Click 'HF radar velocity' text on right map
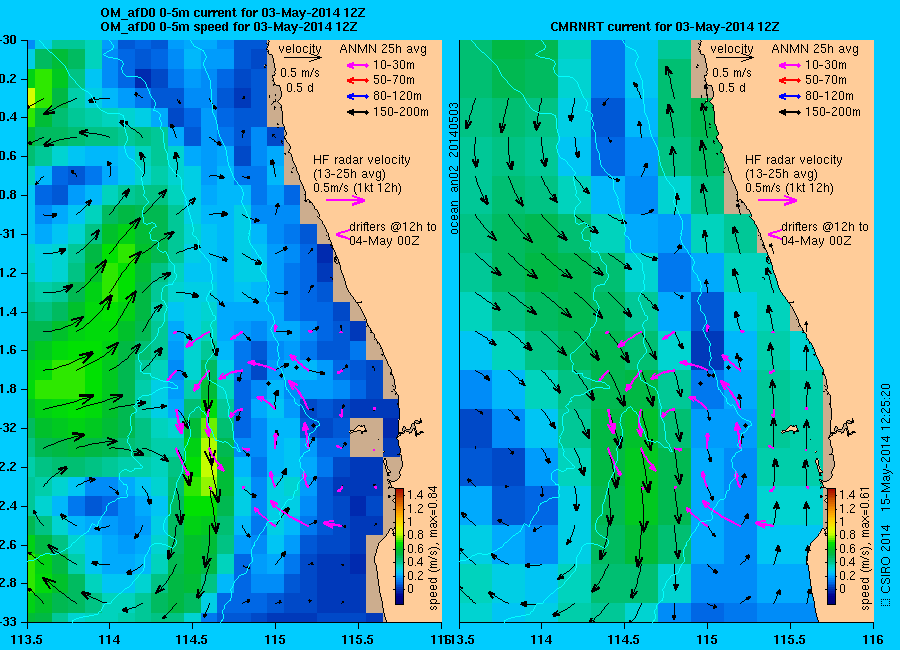900x650 pixels. pos(794,160)
